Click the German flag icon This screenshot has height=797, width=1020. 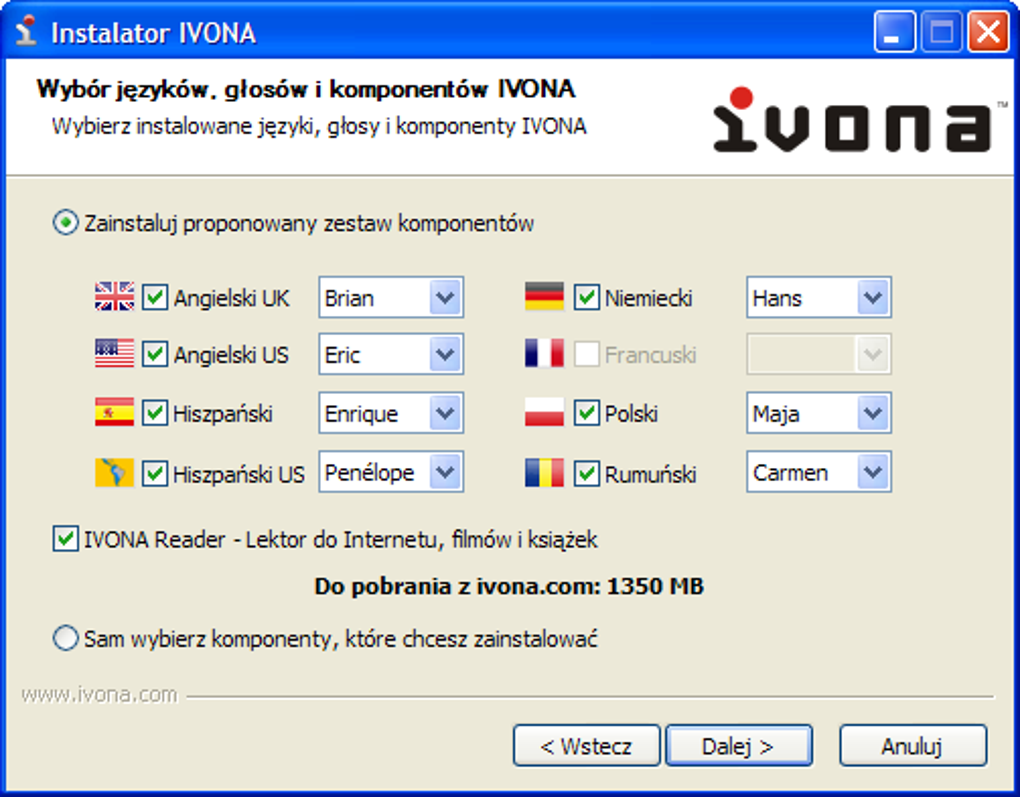(x=544, y=297)
